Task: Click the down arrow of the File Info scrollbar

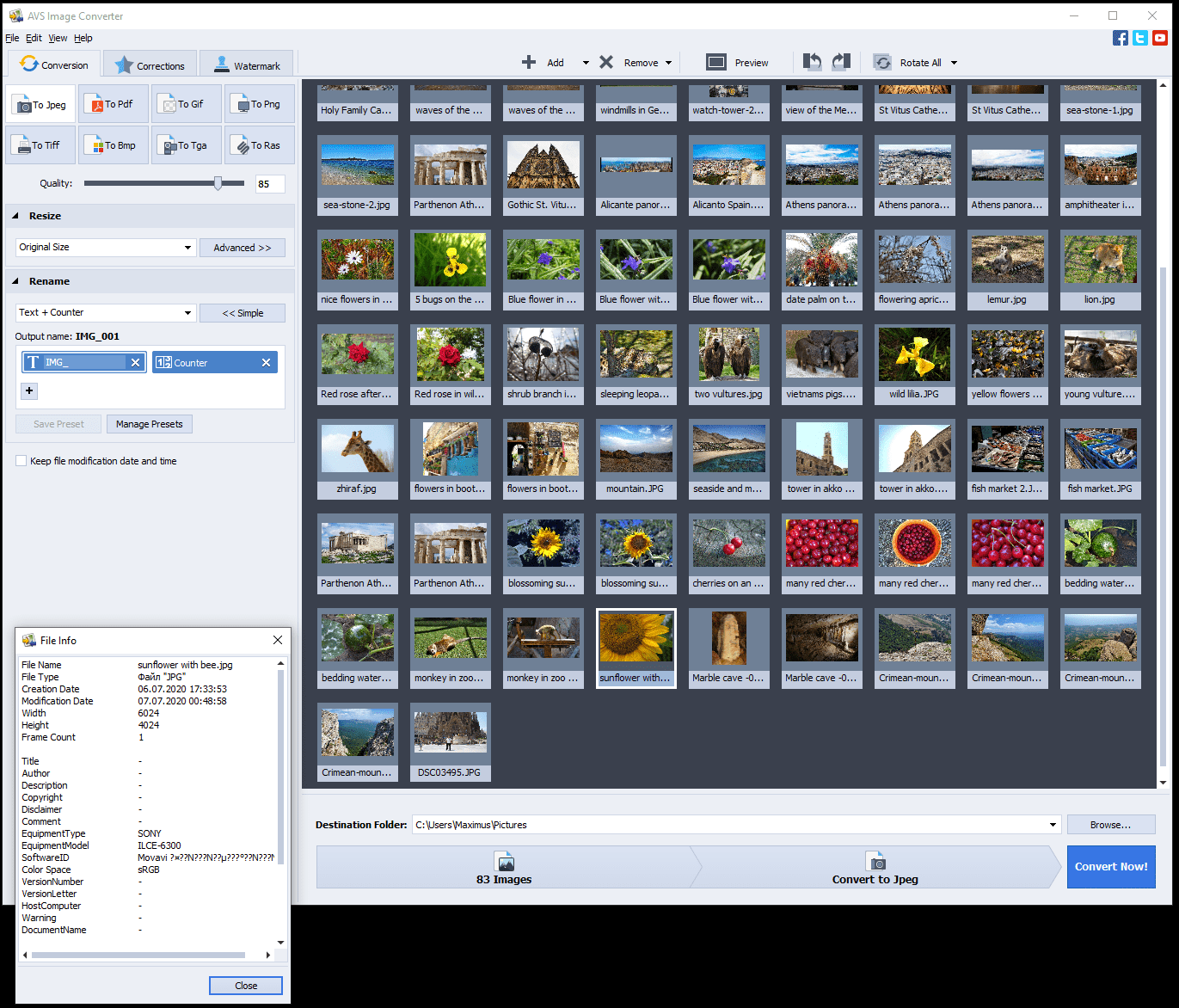Action: [280, 943]
